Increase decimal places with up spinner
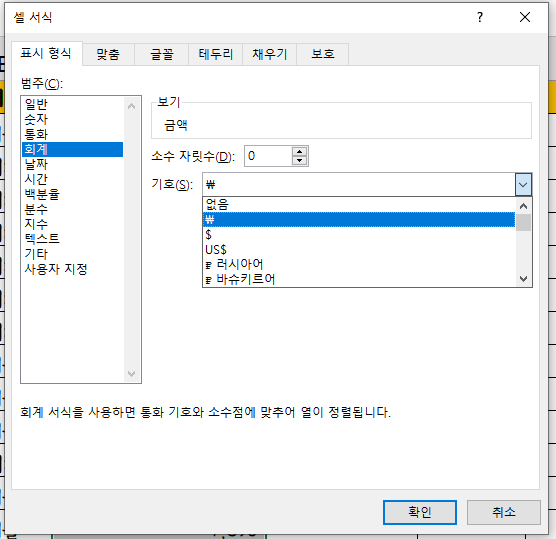 (x=300, y=151)
